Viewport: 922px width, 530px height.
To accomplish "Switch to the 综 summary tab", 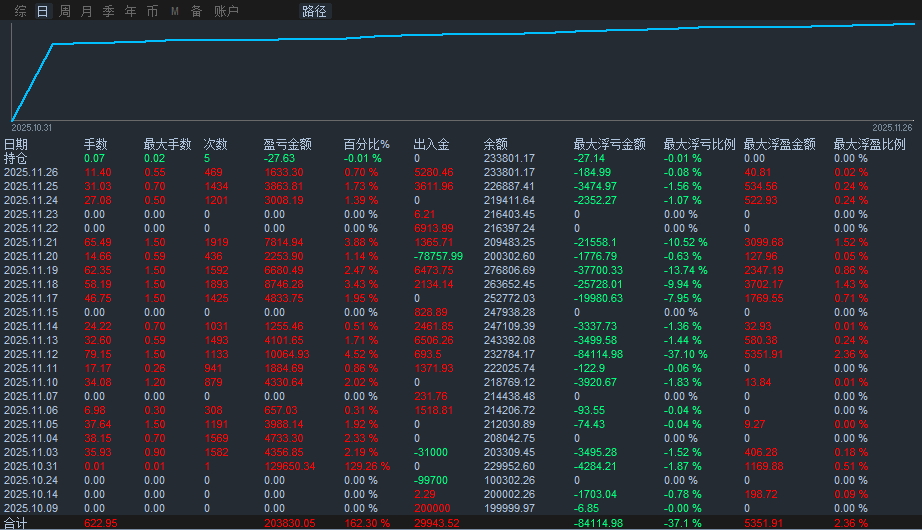I will pos(21,11).
